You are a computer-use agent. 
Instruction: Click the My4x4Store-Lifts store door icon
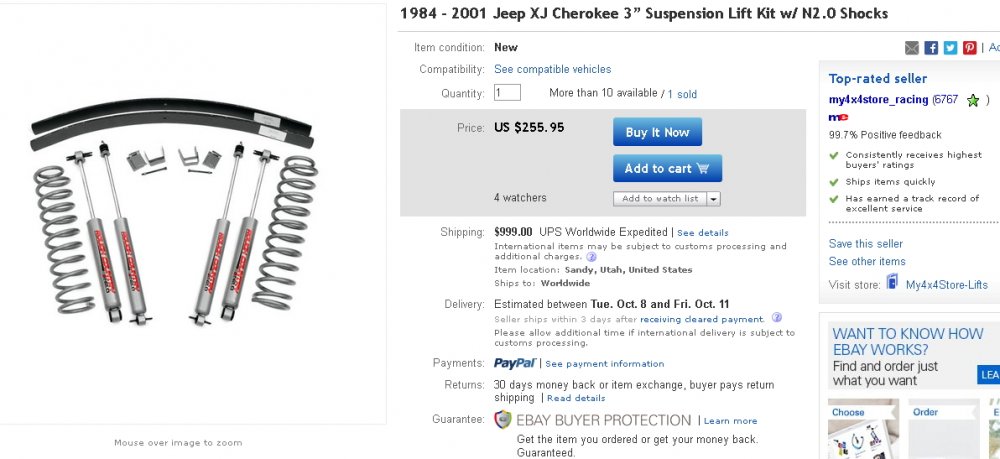892,282
